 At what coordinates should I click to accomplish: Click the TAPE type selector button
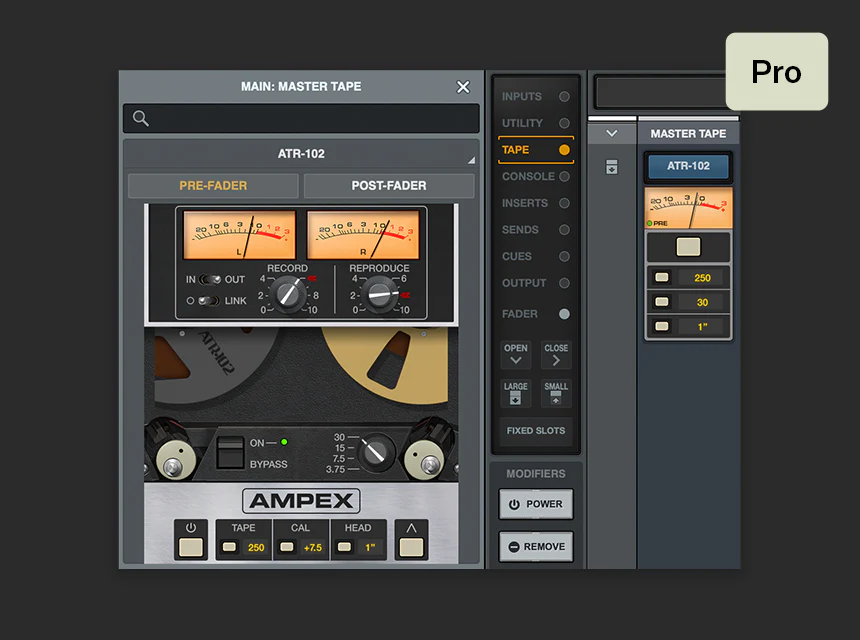(x=229, y=547)
